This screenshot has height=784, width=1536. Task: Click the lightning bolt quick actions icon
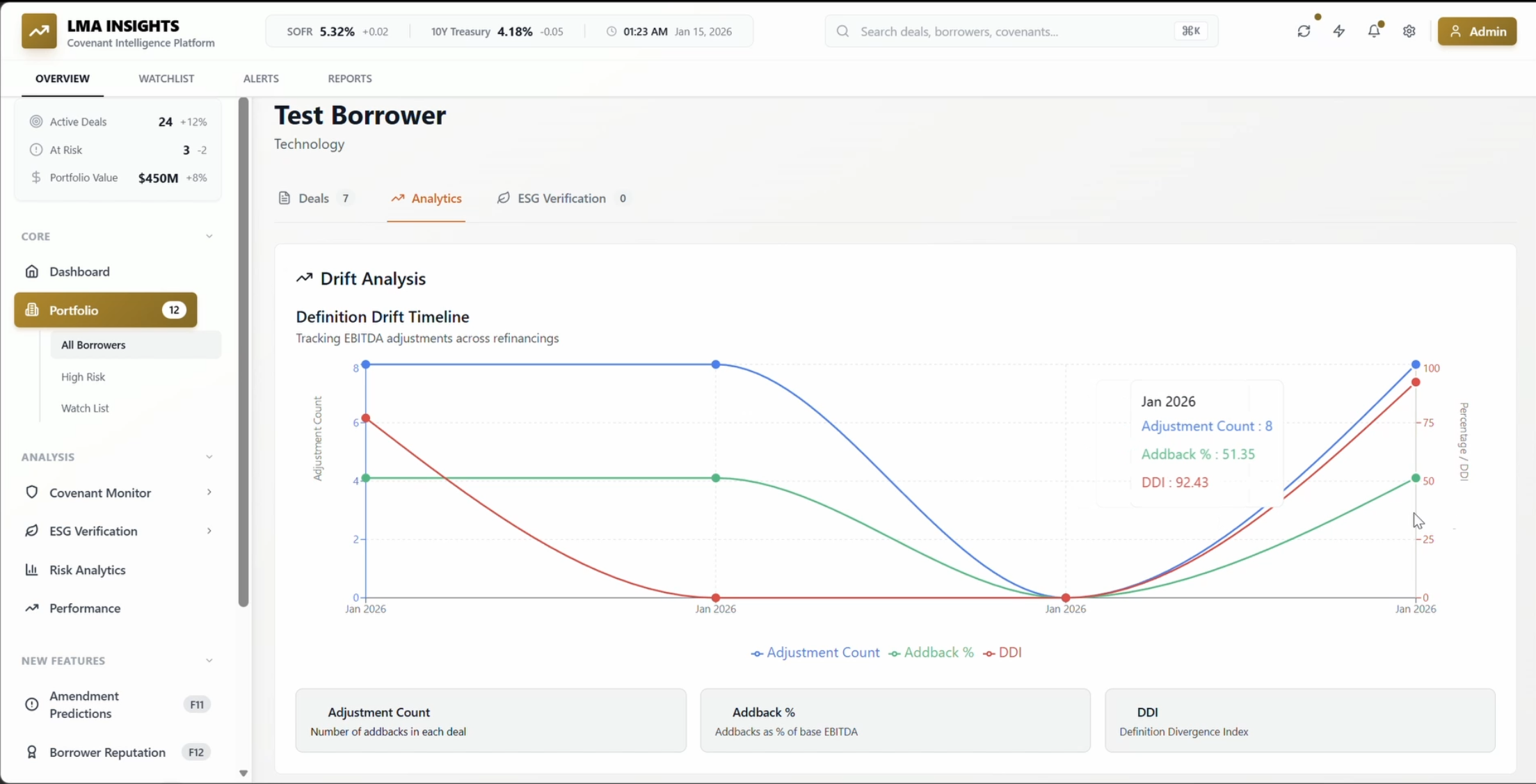coord(1339,31)
